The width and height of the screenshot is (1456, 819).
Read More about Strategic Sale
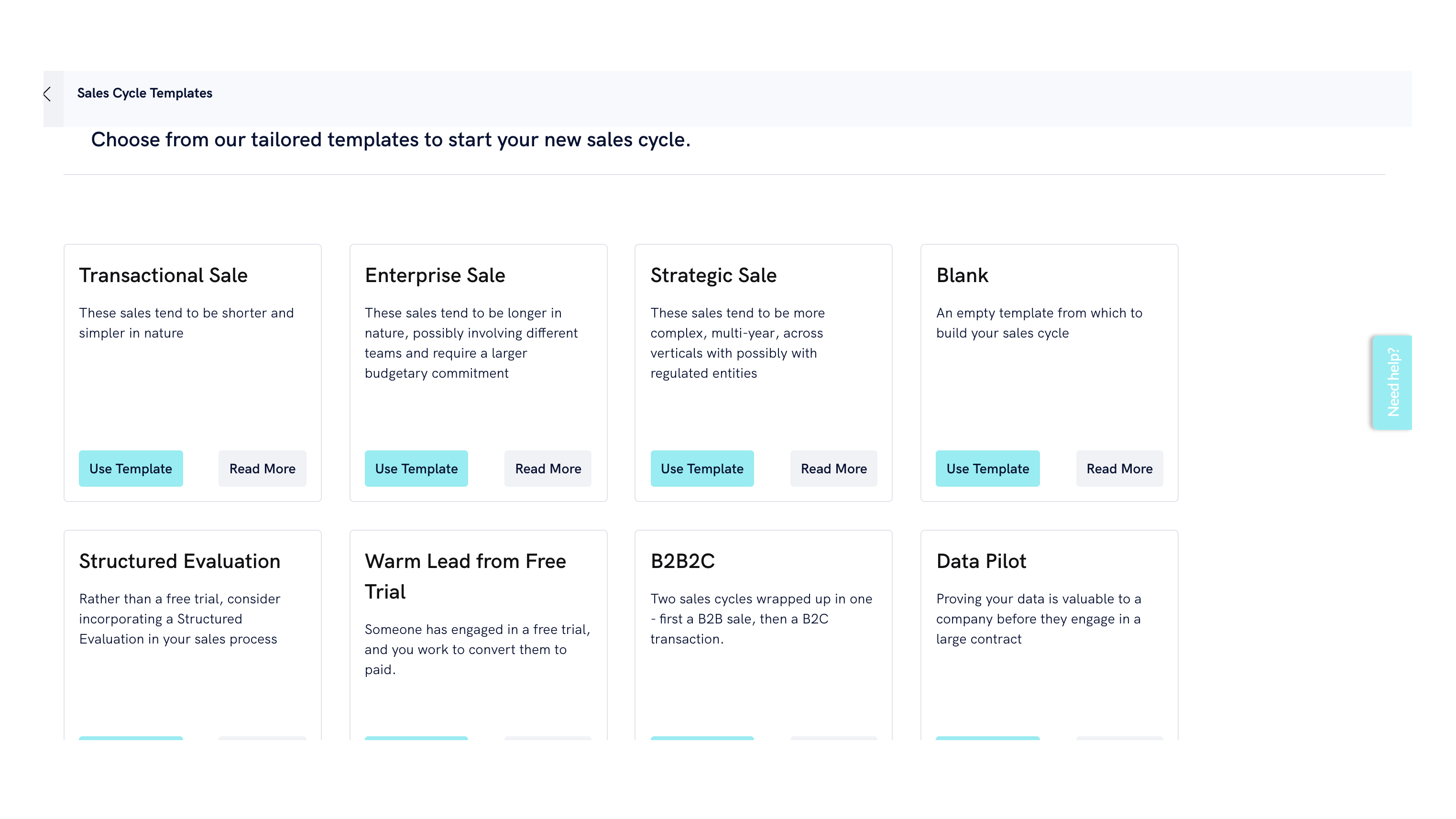click(833, 468)
